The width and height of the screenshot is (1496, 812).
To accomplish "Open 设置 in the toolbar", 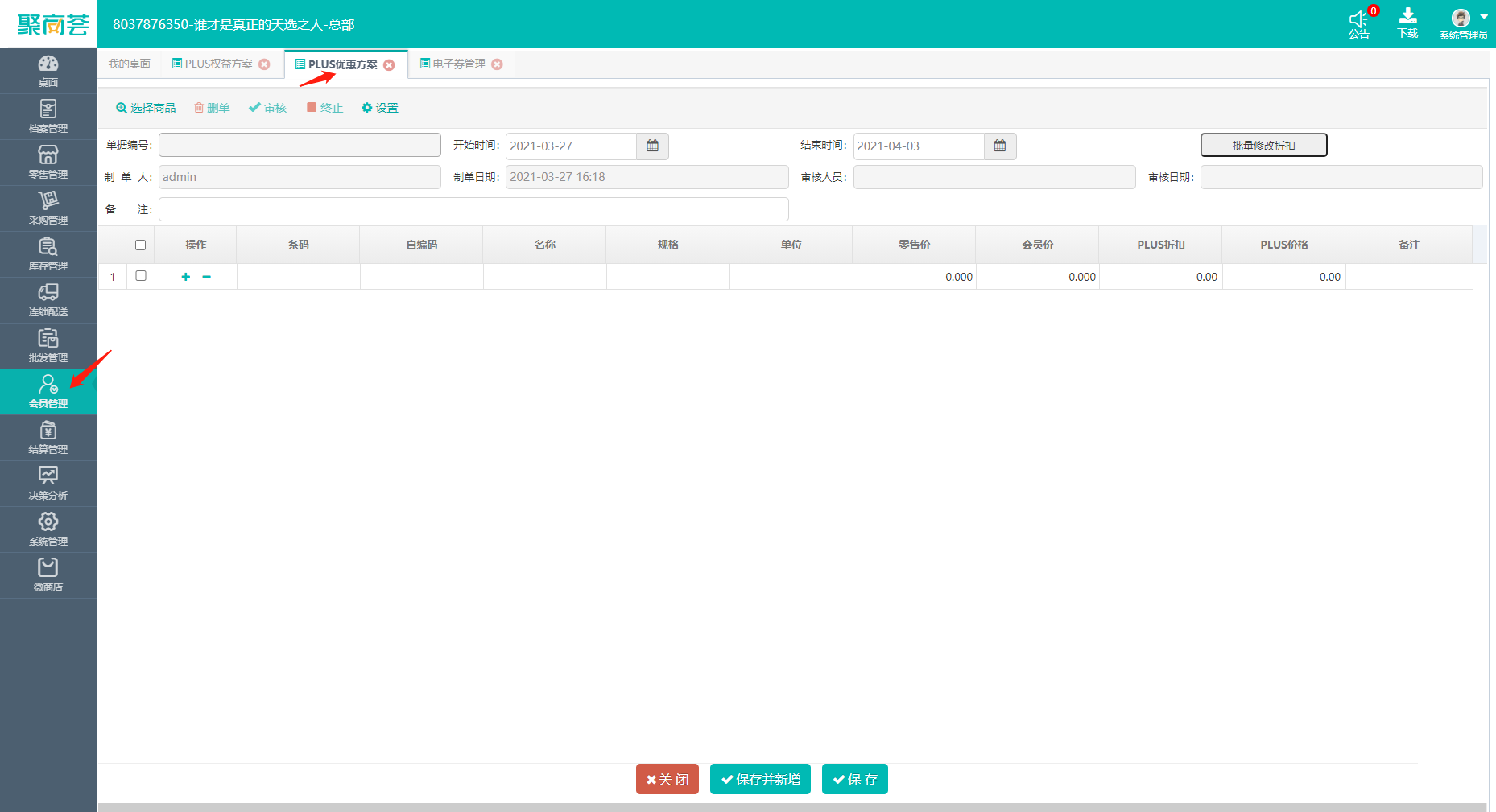I will coord(380,108).
